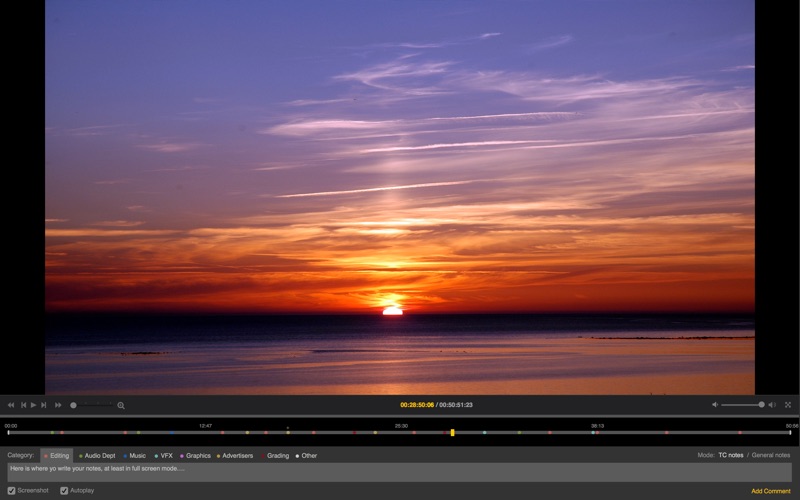This screenshot has height=500, width=800.
Task: Select the Audio Dept category
Action: (x=97, y=456)
